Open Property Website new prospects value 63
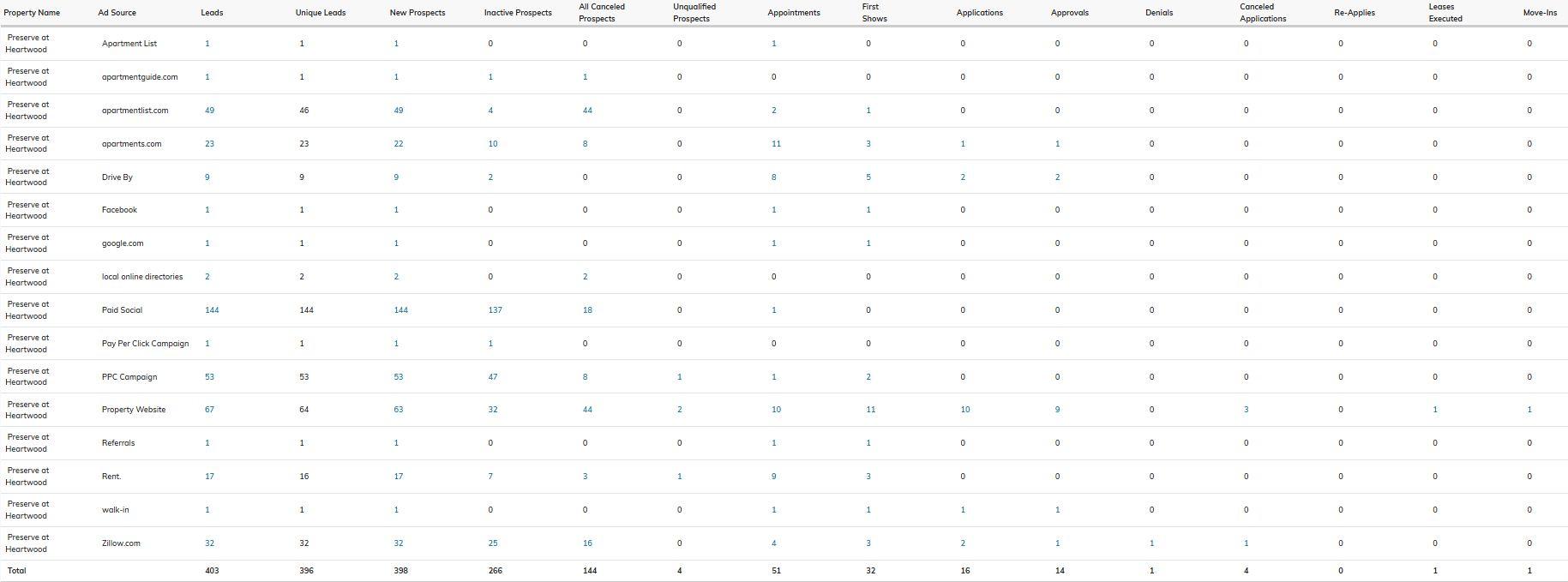 [399, 410]
